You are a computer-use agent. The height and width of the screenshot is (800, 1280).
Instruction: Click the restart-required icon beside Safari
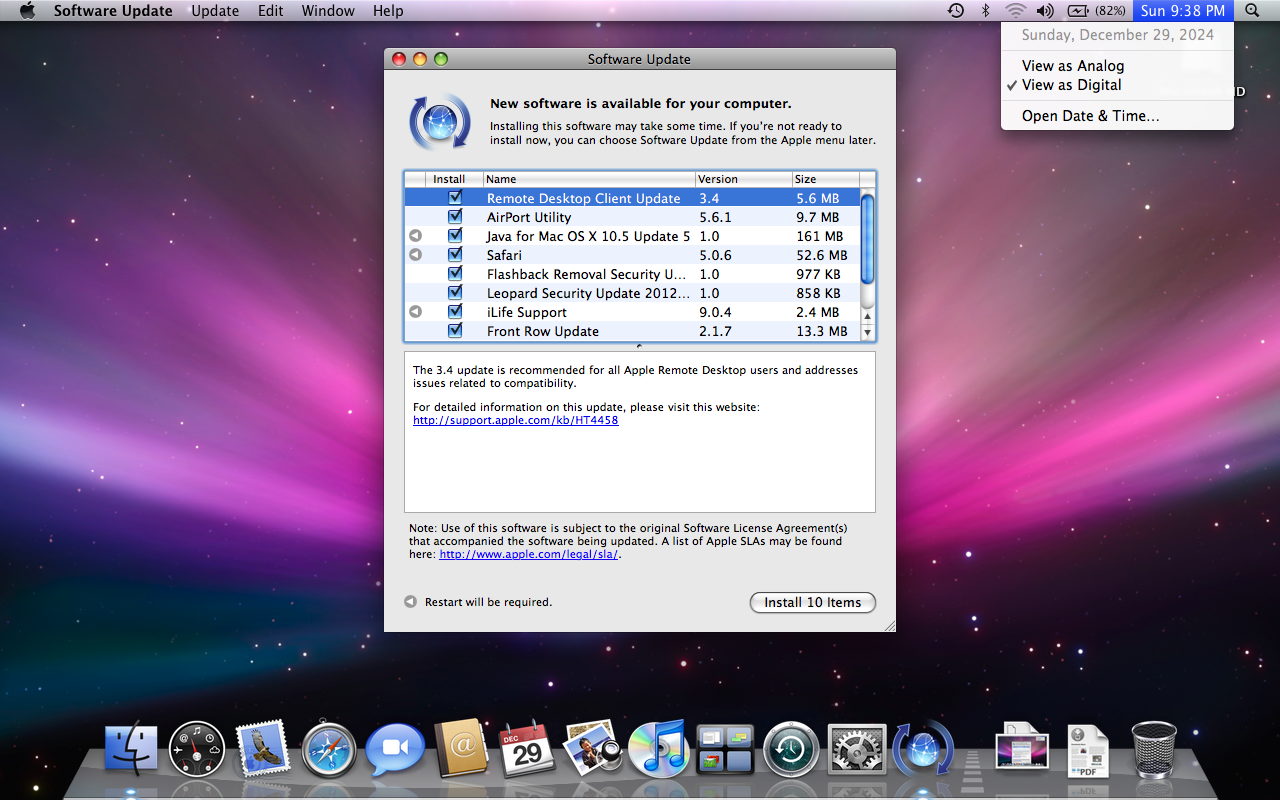click(x=415, y=255)
